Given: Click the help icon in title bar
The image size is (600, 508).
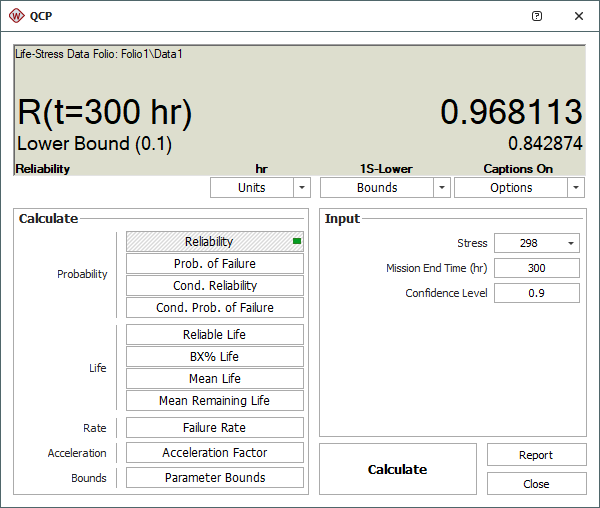Looking at the screenshot, I should (x=537, y=16).
